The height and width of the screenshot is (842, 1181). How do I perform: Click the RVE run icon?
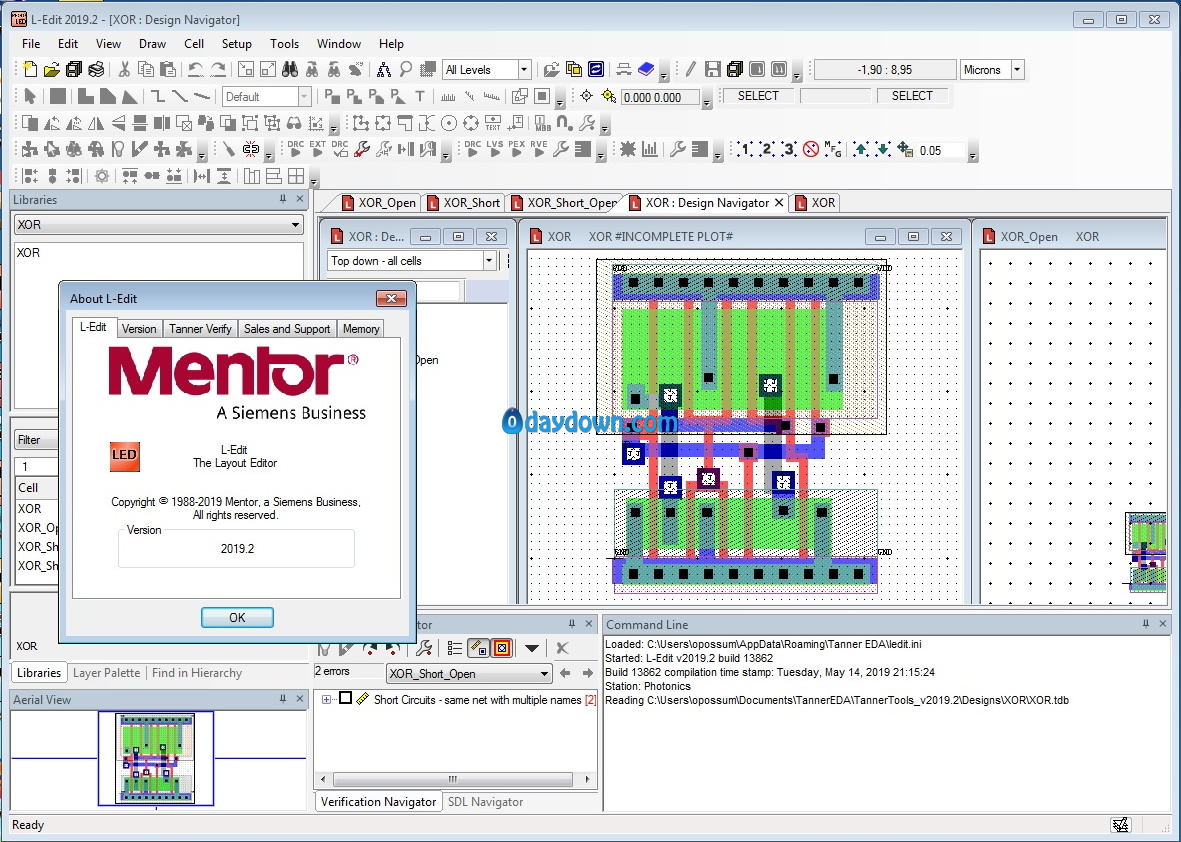tap(539, 149)
